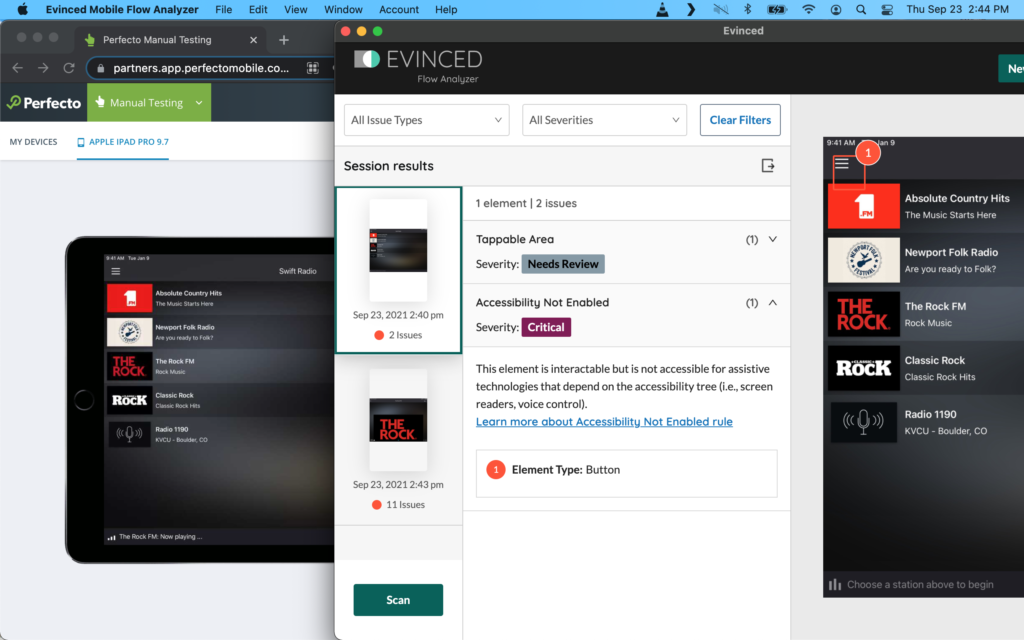Image resolution: width=1024 pixels, height=640 pixels.
Task: Select Newport Folk Radio on the Perfecto iPad
Action: [220, 332]
